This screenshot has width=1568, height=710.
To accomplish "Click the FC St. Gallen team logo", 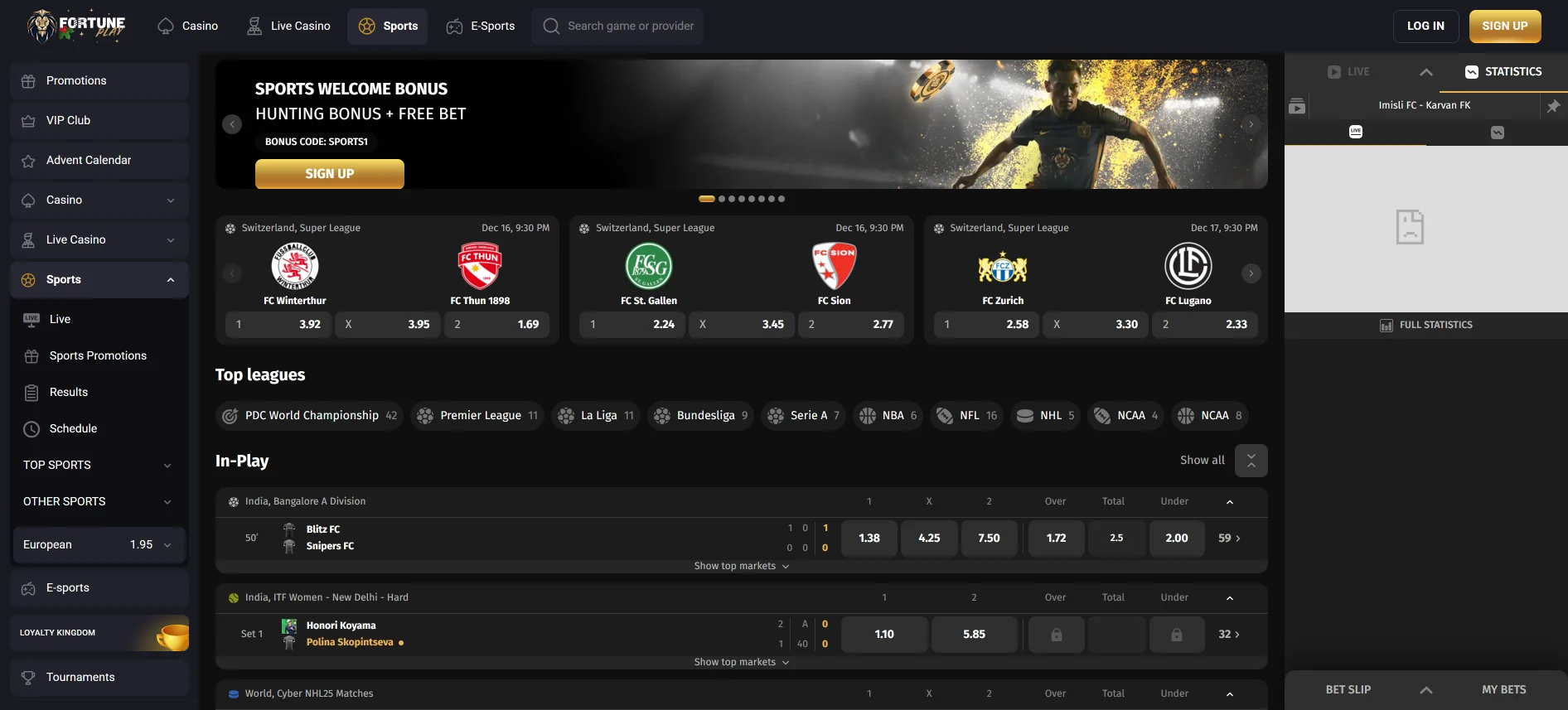I will 649,266.
